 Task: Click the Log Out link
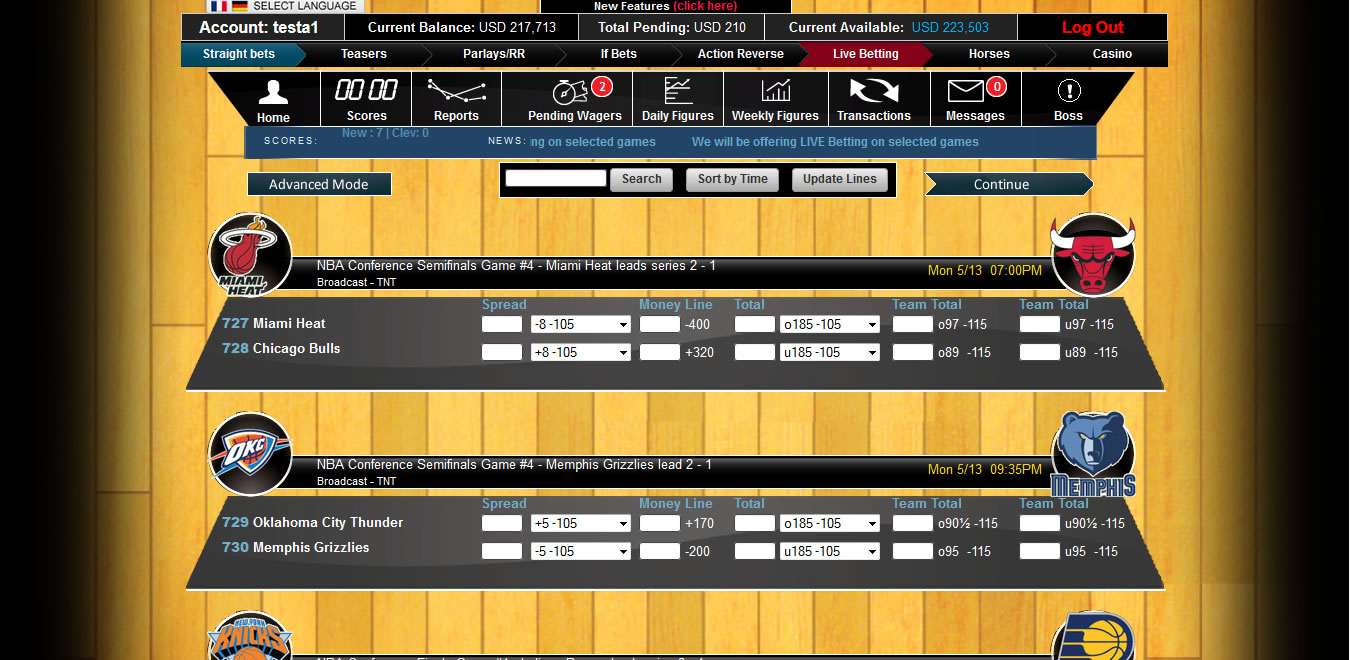(1092, 28)
